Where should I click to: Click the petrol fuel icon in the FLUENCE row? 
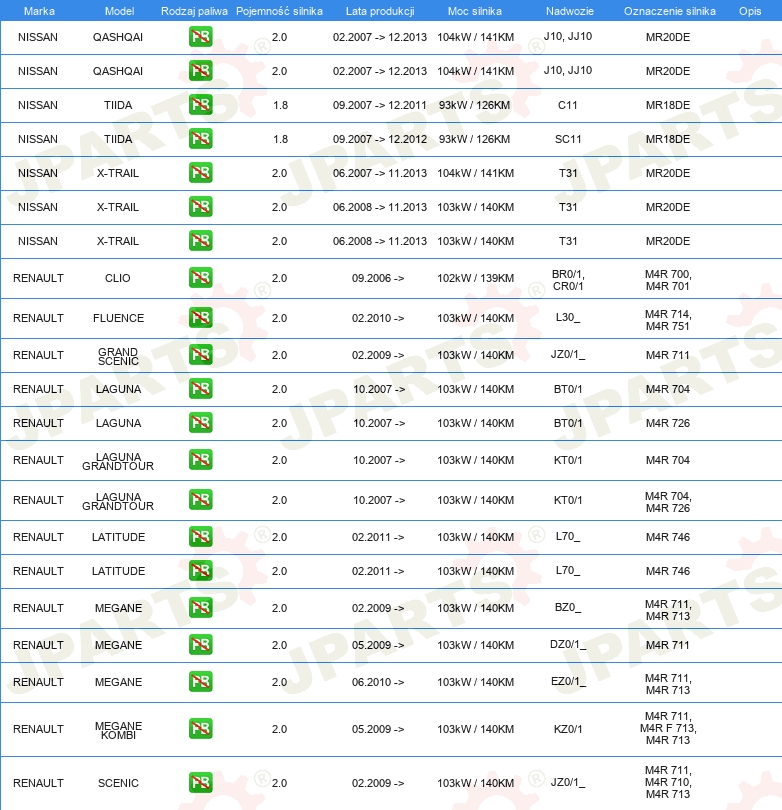pos(200,318)
